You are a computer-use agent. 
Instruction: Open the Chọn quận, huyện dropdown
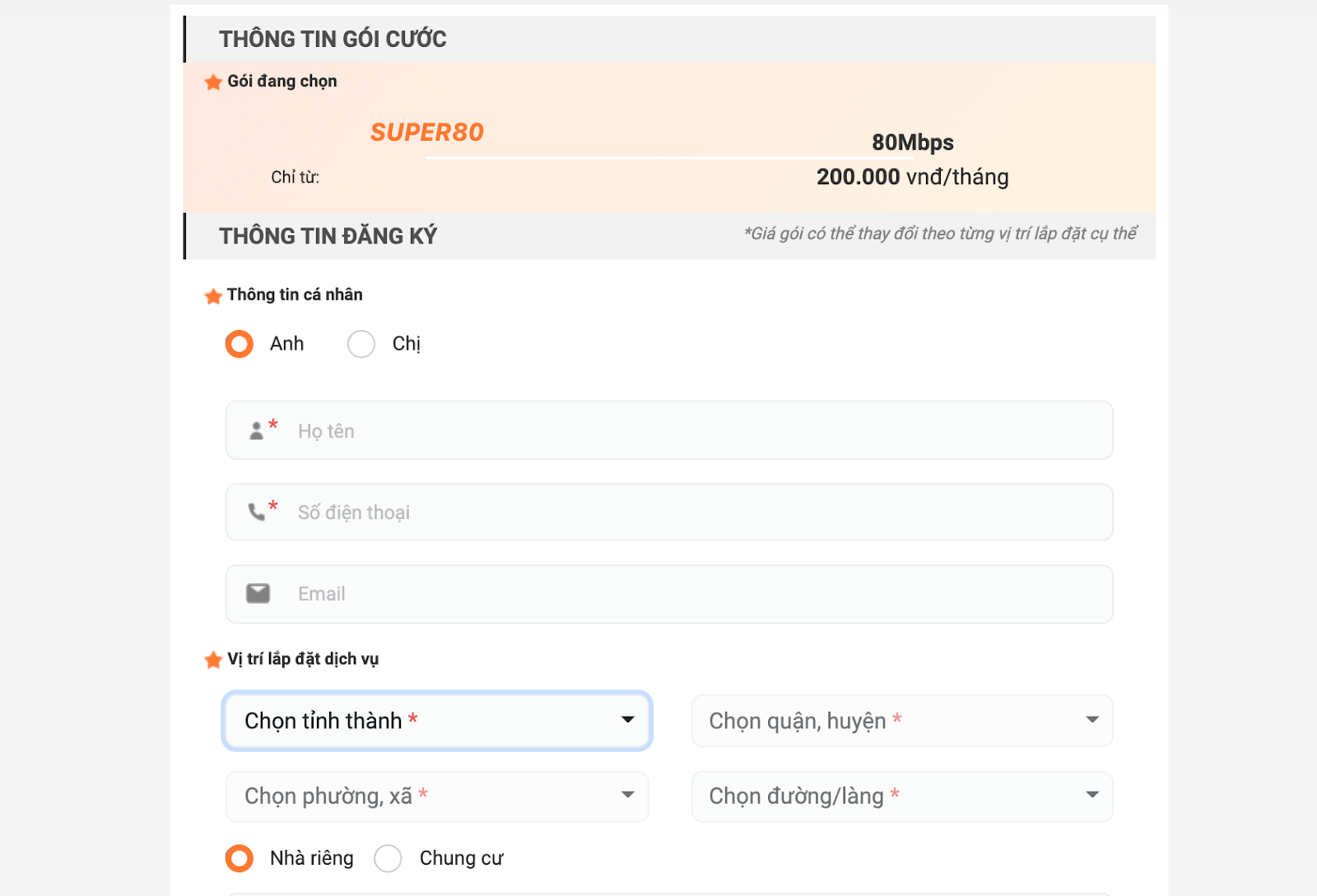[x=902, y=721]
